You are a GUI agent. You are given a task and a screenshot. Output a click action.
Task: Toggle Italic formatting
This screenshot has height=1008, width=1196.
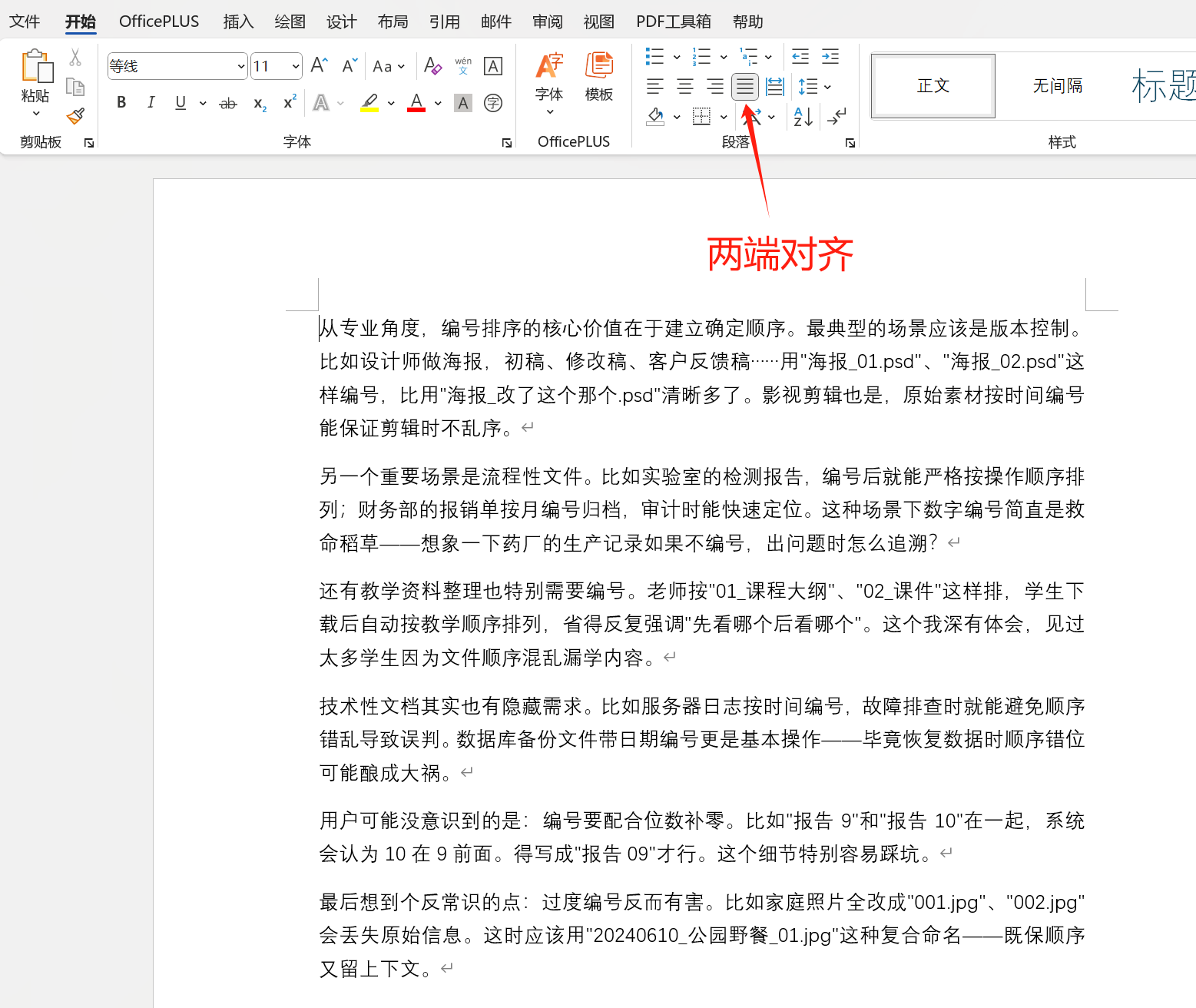coord(151,102)
